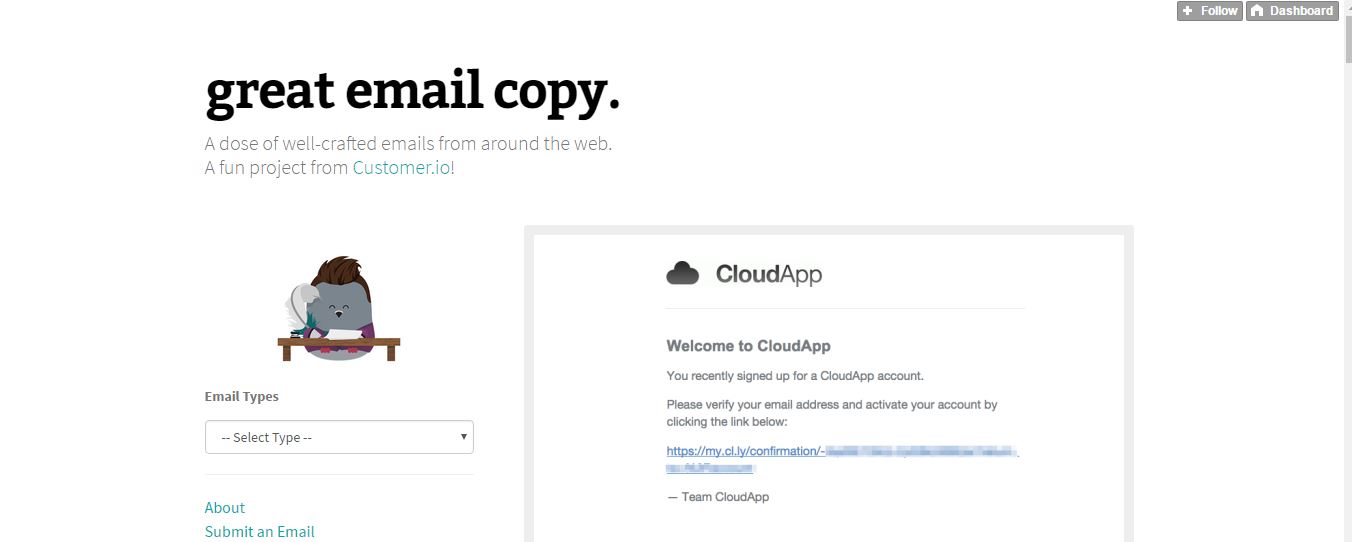
Task: Click the Submit an Email link
Action: coord(260,531)
